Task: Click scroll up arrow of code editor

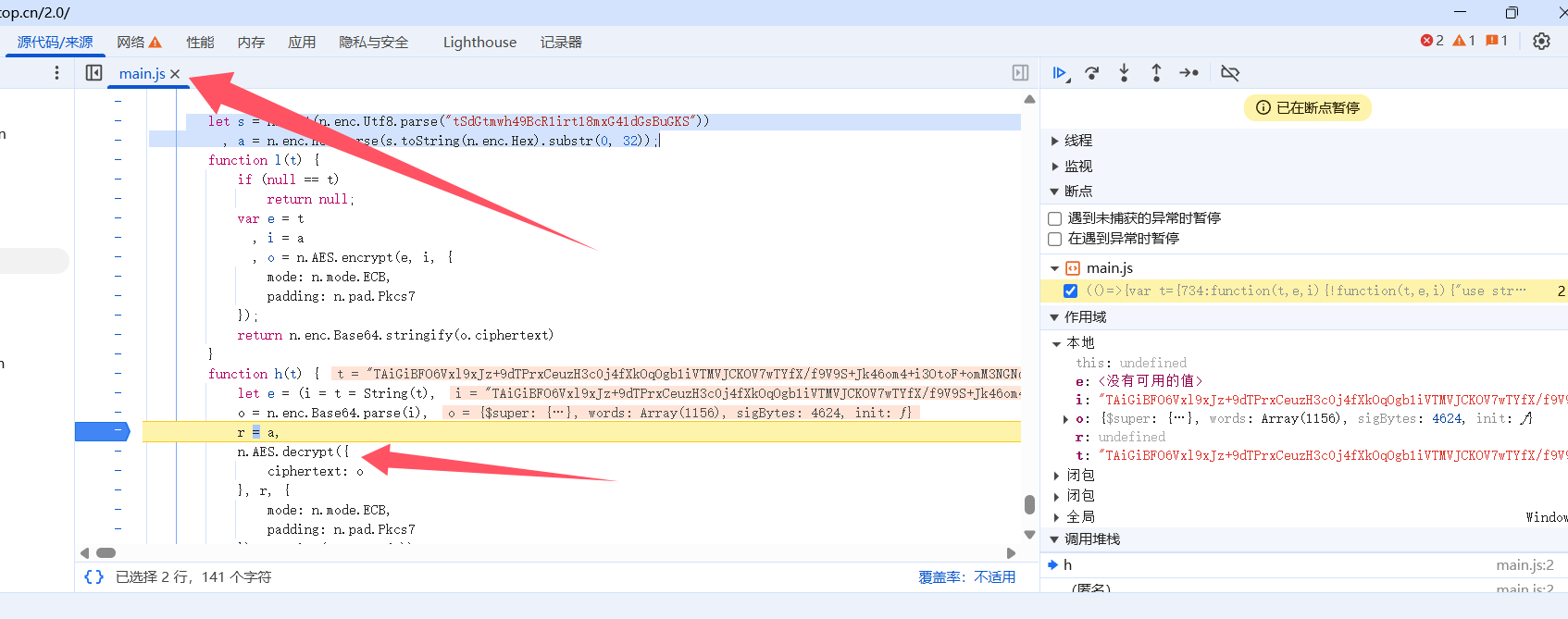Action: pyautogui.click(x=1029, y=99)
